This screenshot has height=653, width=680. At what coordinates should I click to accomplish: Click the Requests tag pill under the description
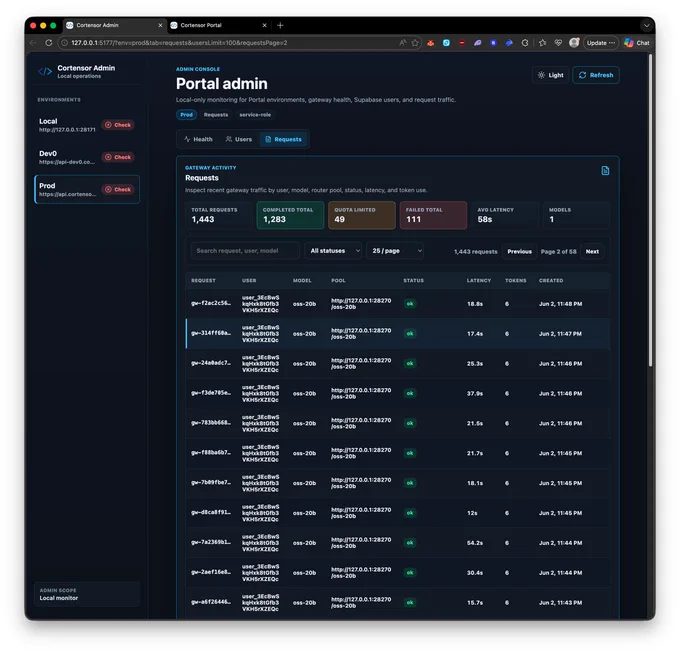[x=216, y=115]
